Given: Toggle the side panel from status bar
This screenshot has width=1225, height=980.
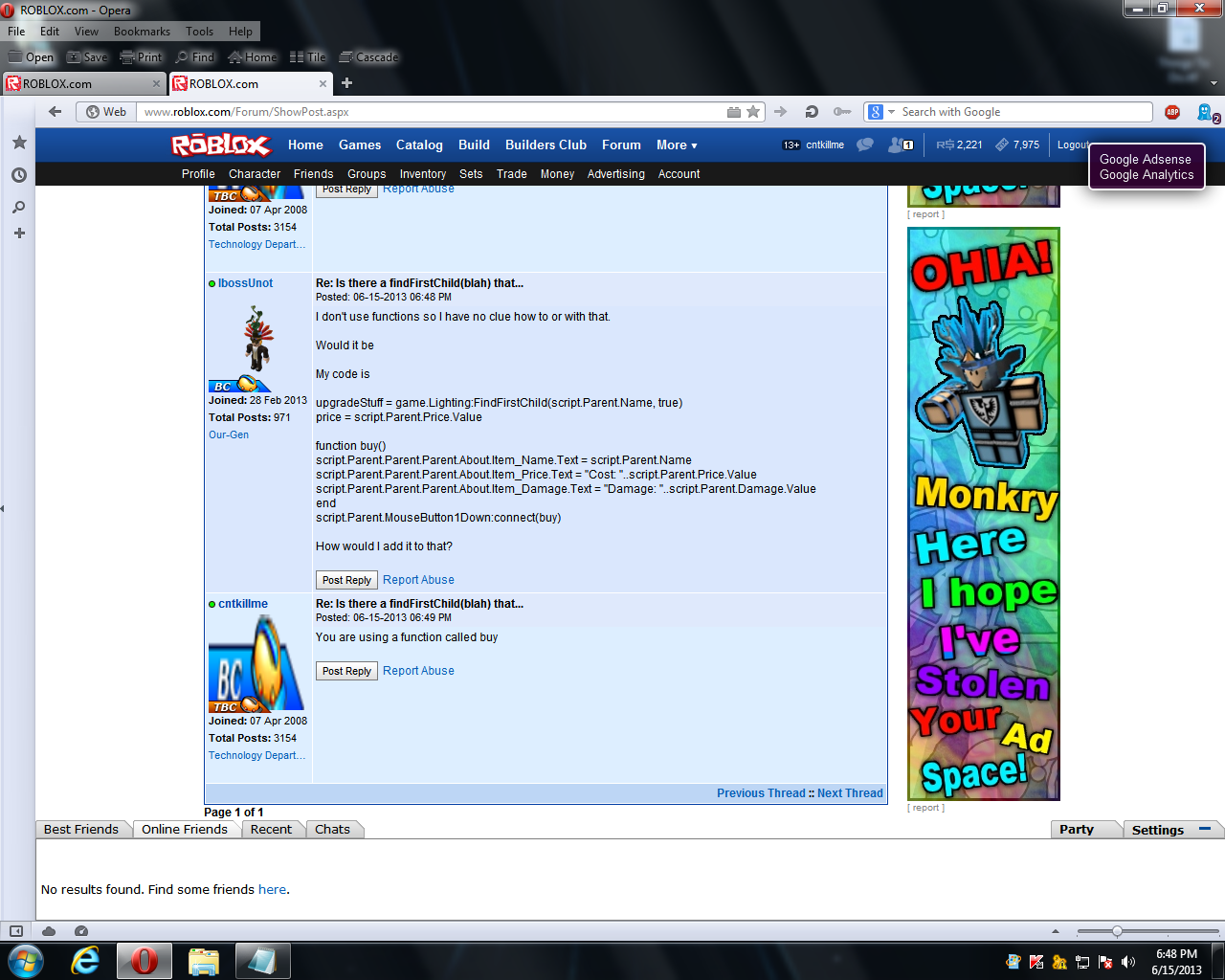Looking at the screenshot, I should 16,931.
